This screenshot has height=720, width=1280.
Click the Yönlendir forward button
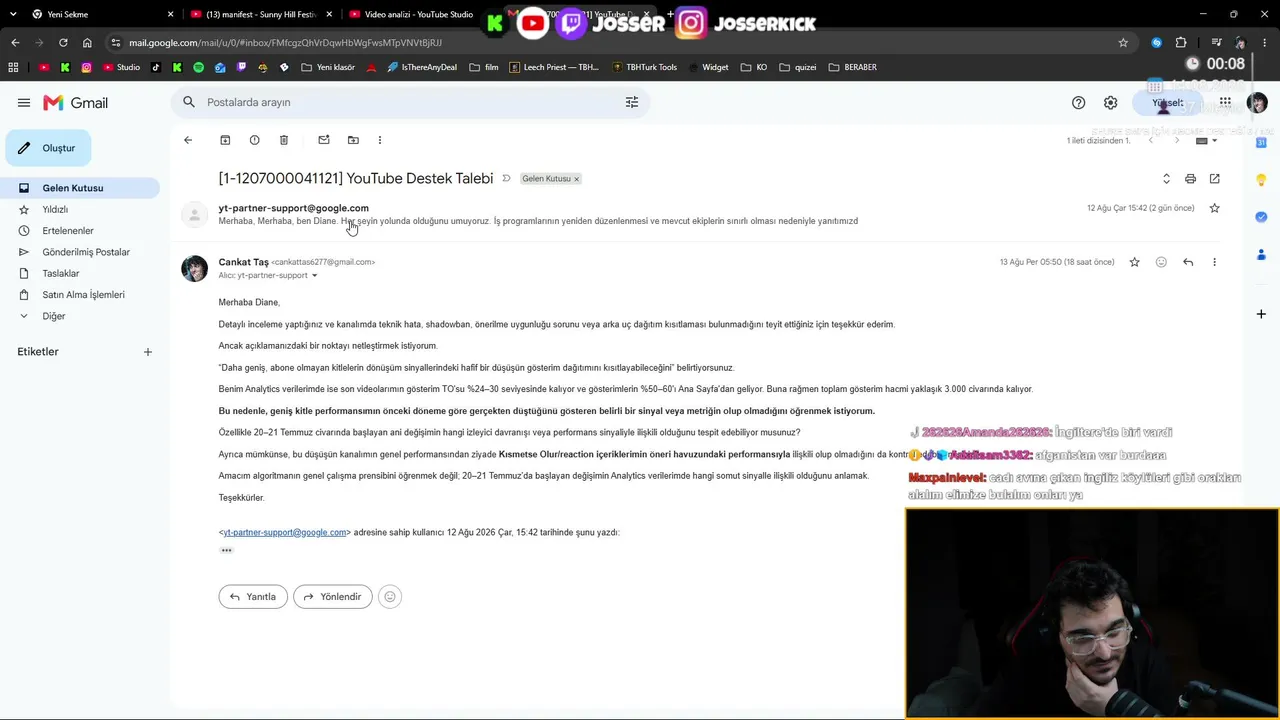(333, 597)
